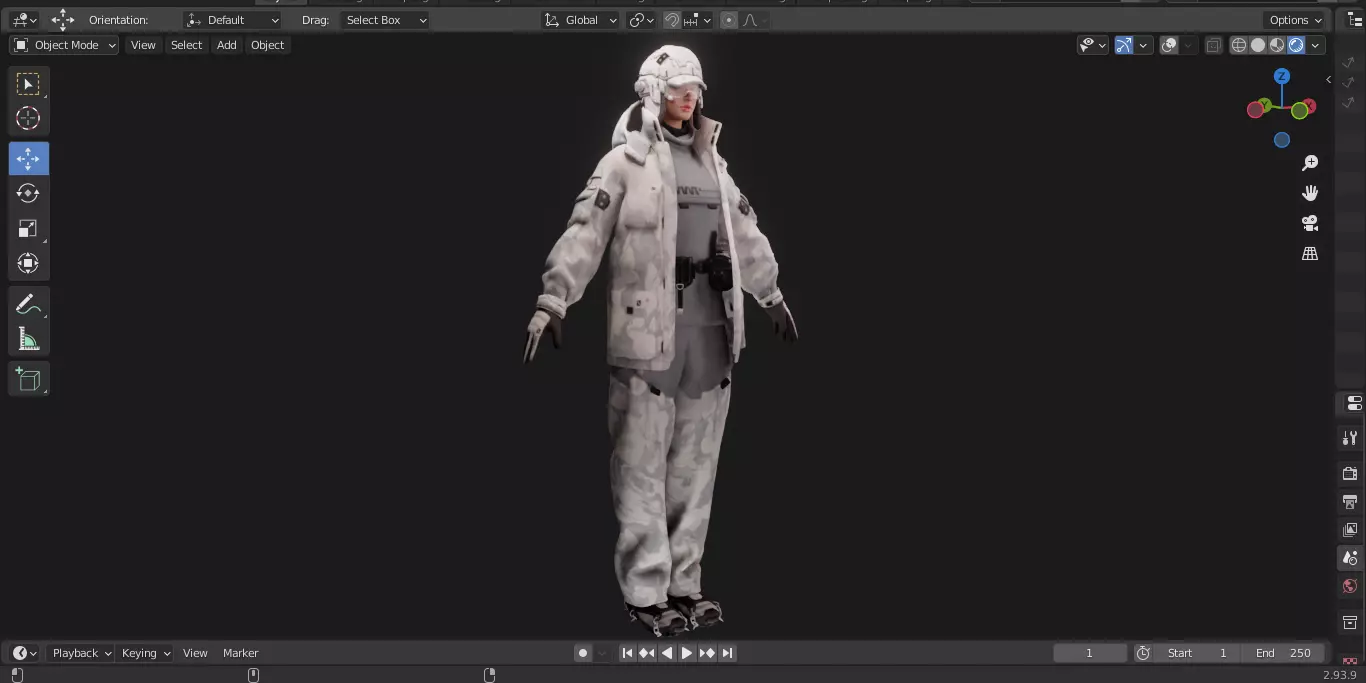Click the outliner editor type icon

tap(1354, 20)
